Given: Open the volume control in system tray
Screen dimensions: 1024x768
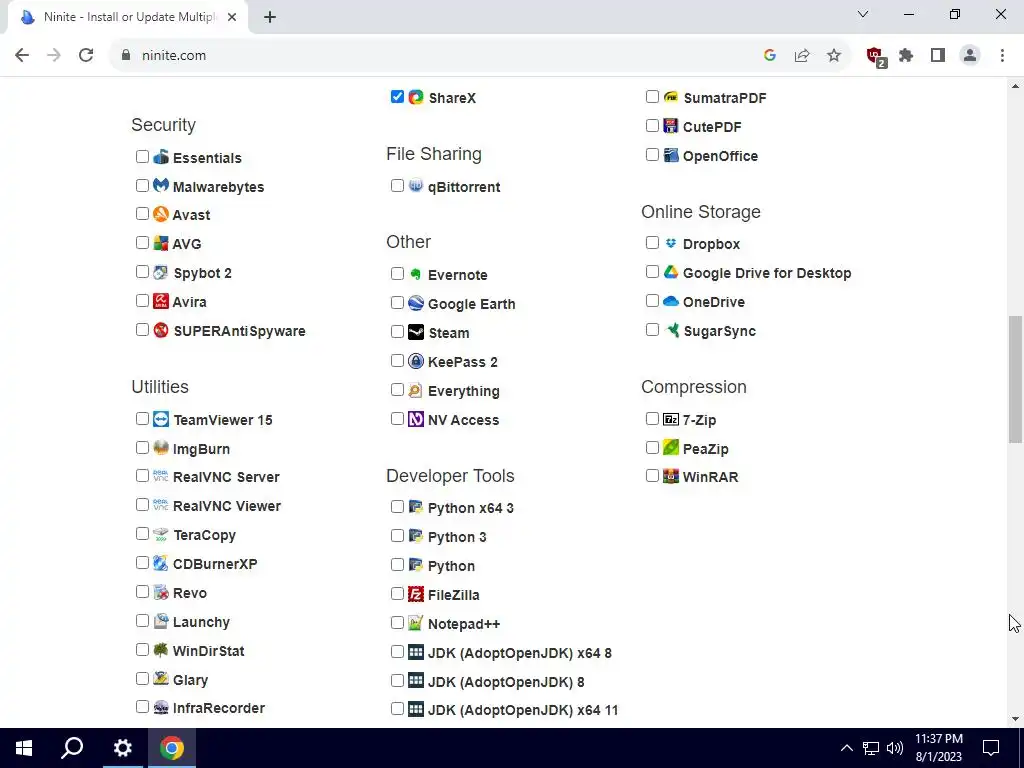Looking at the screenshot, I should point(895,748).
